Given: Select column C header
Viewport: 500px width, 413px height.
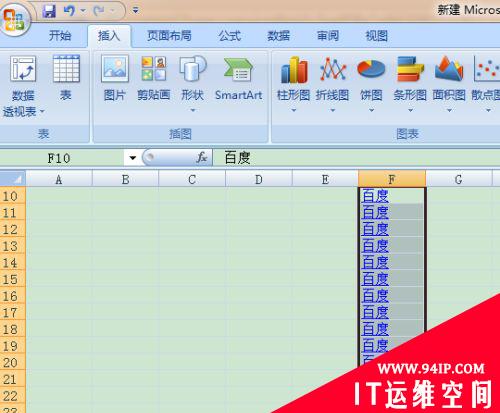Looking at the screenshot, I should click(x=192, y=179).
